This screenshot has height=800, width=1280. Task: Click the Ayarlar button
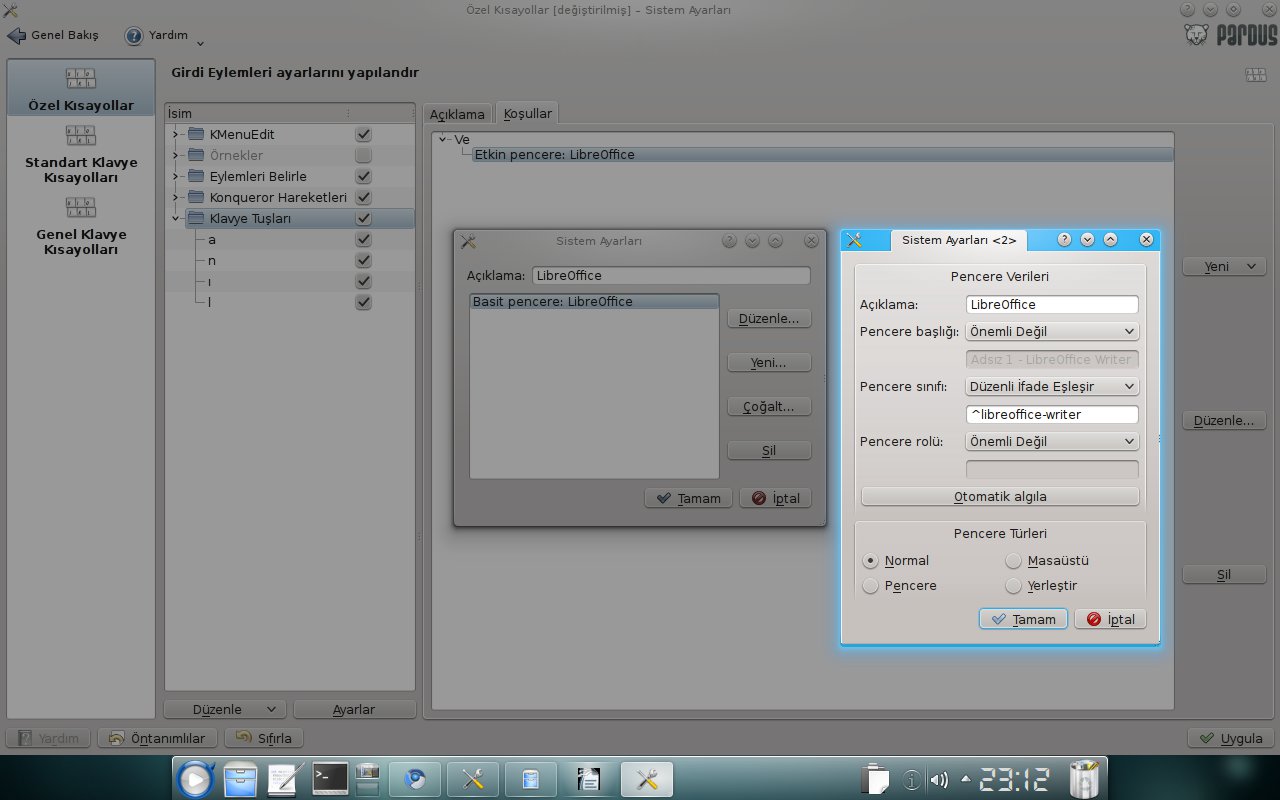pyautogui.click(x=354, y=709)
